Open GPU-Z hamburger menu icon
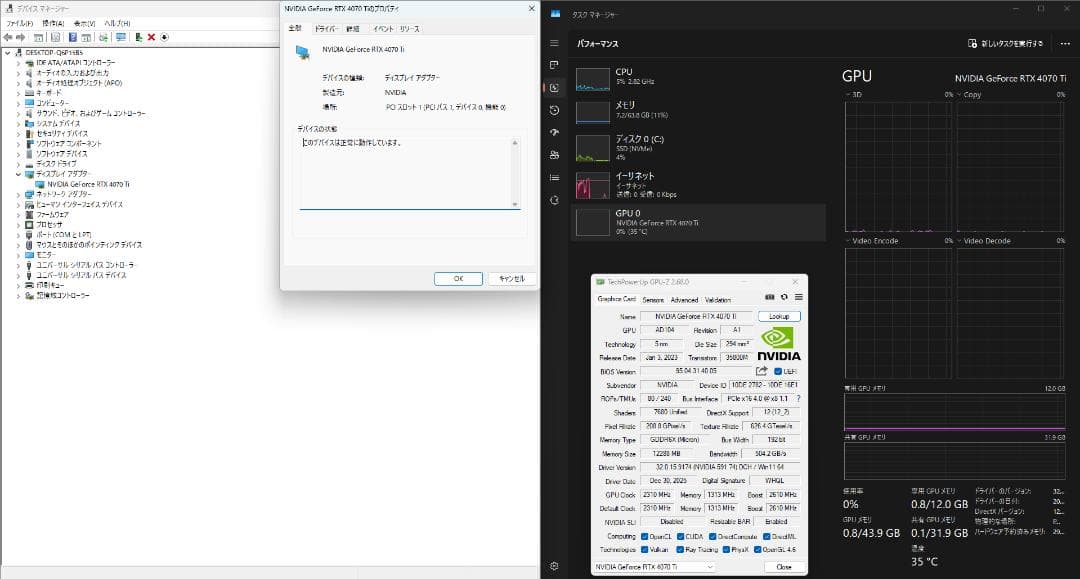This screenshot has width=1080, height=579. pos(798,297)
